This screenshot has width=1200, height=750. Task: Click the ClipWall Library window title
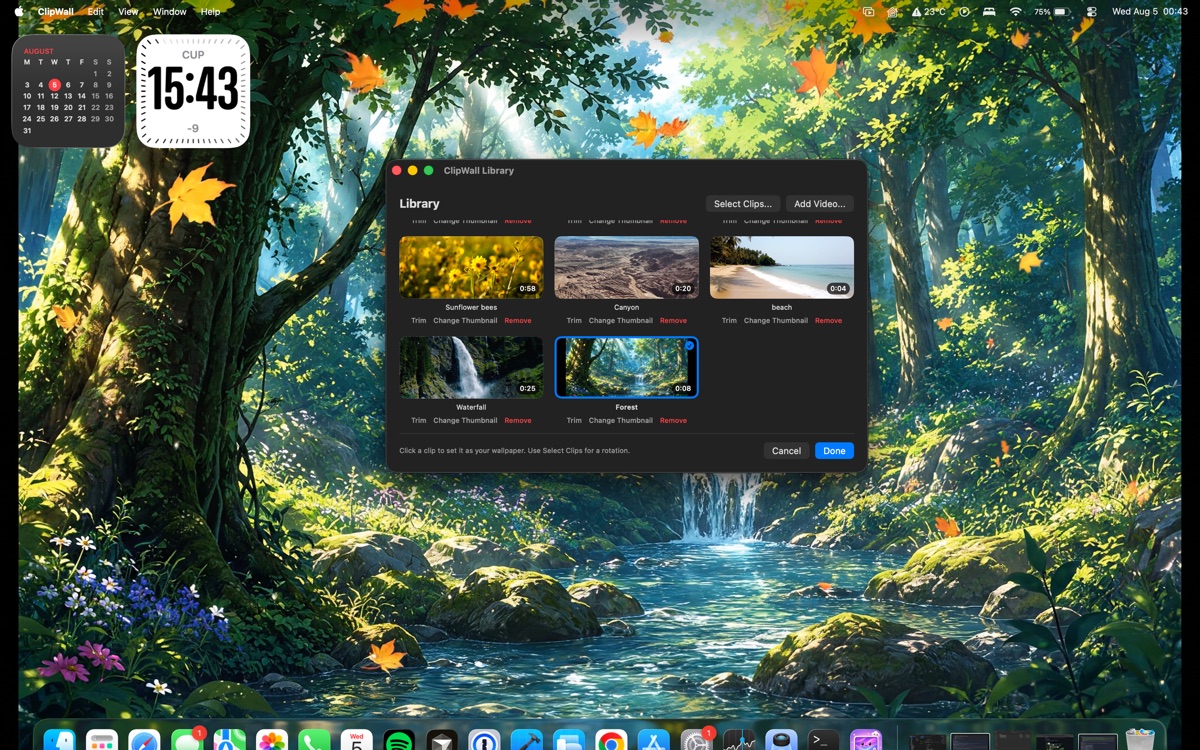pyautogui.click(x=479, y=171)
